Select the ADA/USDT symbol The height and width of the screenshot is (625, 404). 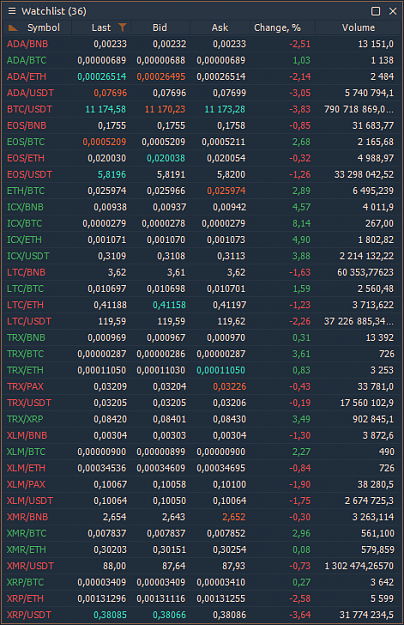point(30,93)
